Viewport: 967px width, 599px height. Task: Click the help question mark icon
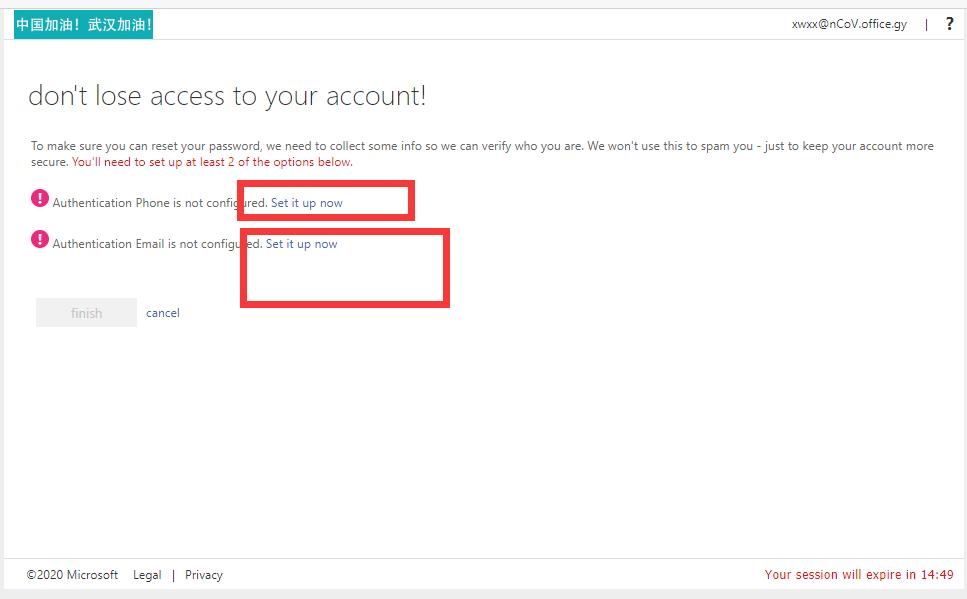point(949,24)
